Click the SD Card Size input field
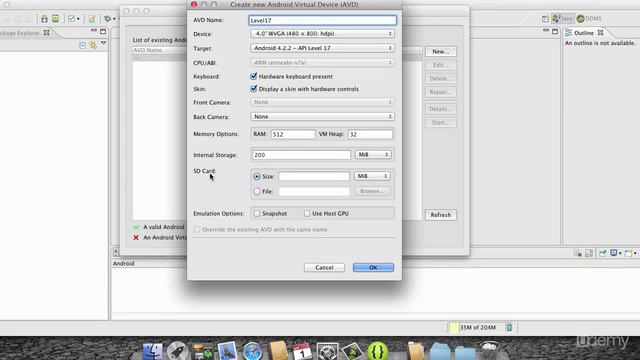 click(314, 176)
